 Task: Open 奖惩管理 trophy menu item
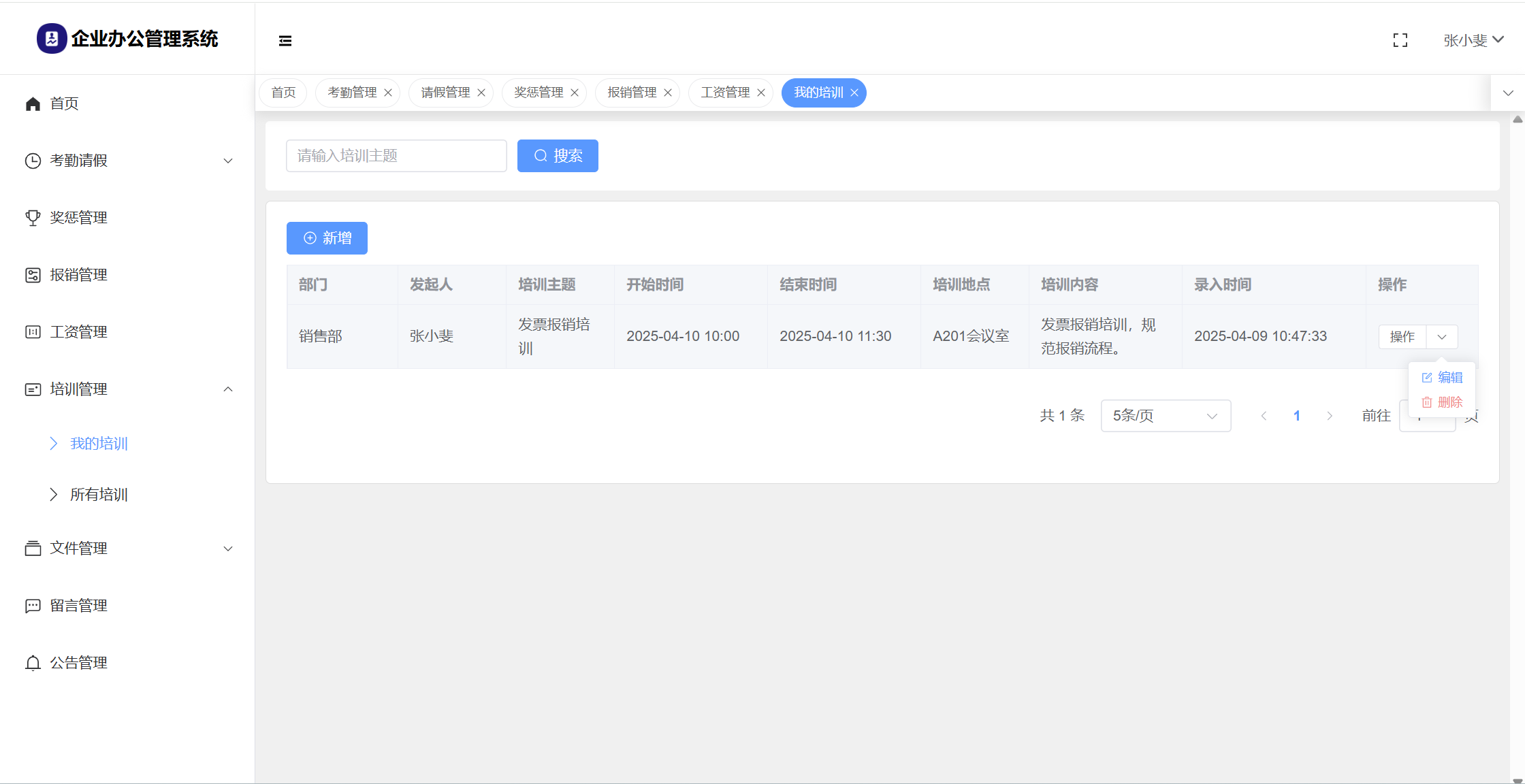tap(78, 218)
